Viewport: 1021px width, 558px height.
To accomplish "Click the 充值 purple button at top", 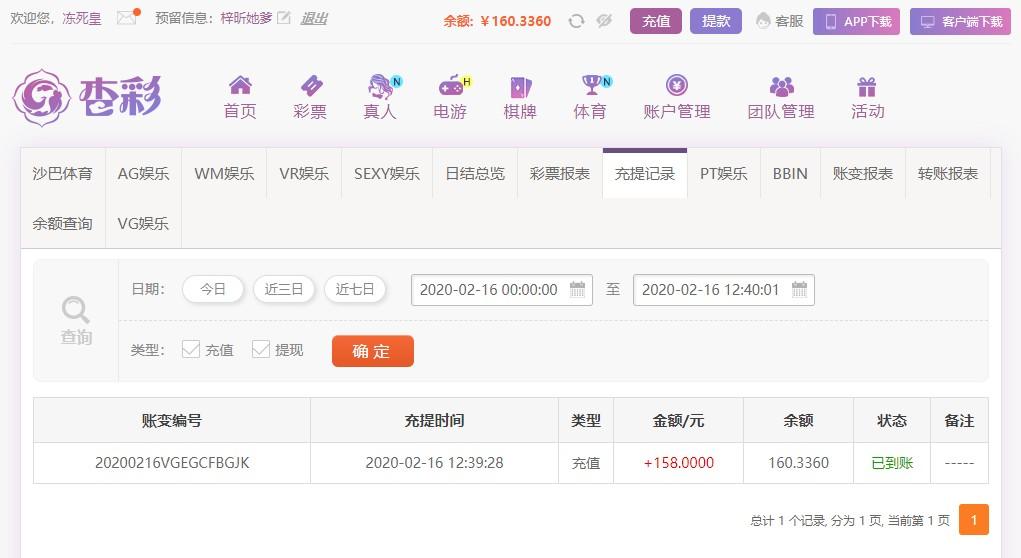I will tap(656, 21).
